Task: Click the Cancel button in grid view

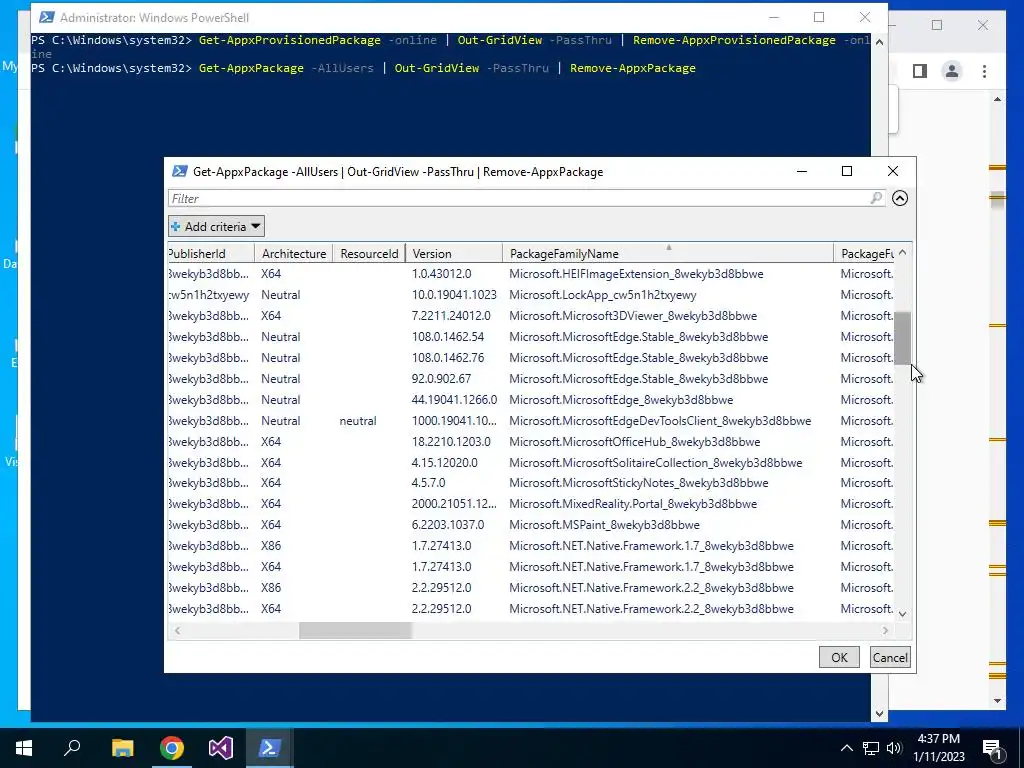Action: [890, 658]
